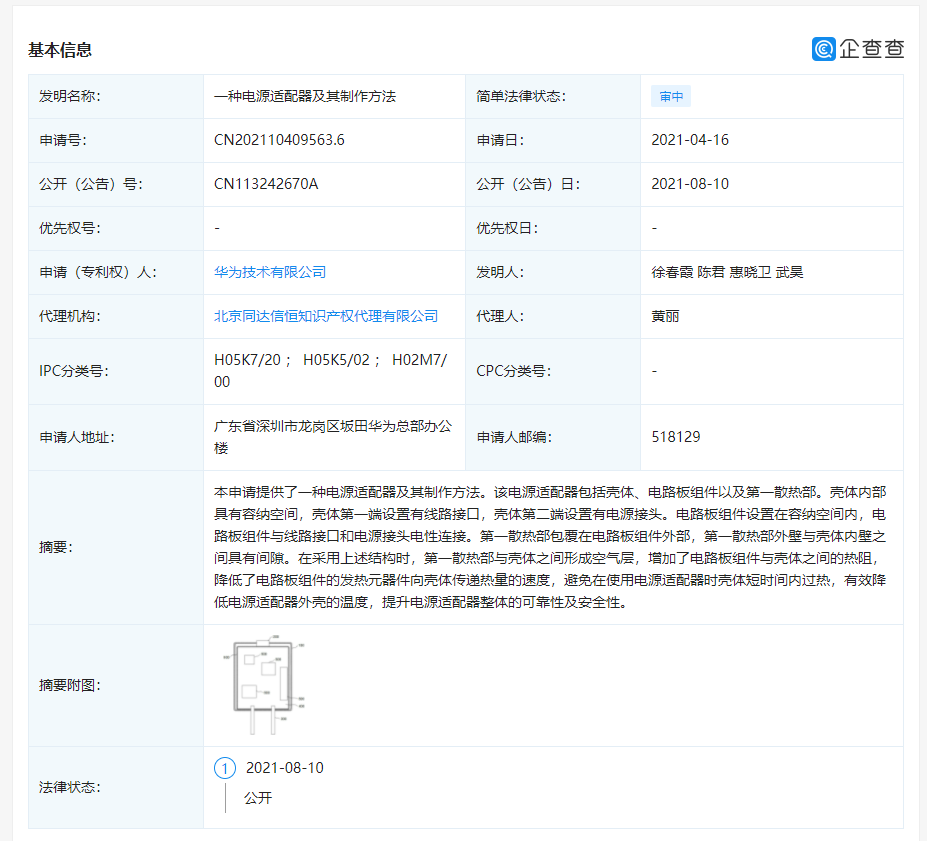Click the inventor names 徐春霞 陈君 惠晓卫 武昊
927x841 pixels.
coord(726,272)
